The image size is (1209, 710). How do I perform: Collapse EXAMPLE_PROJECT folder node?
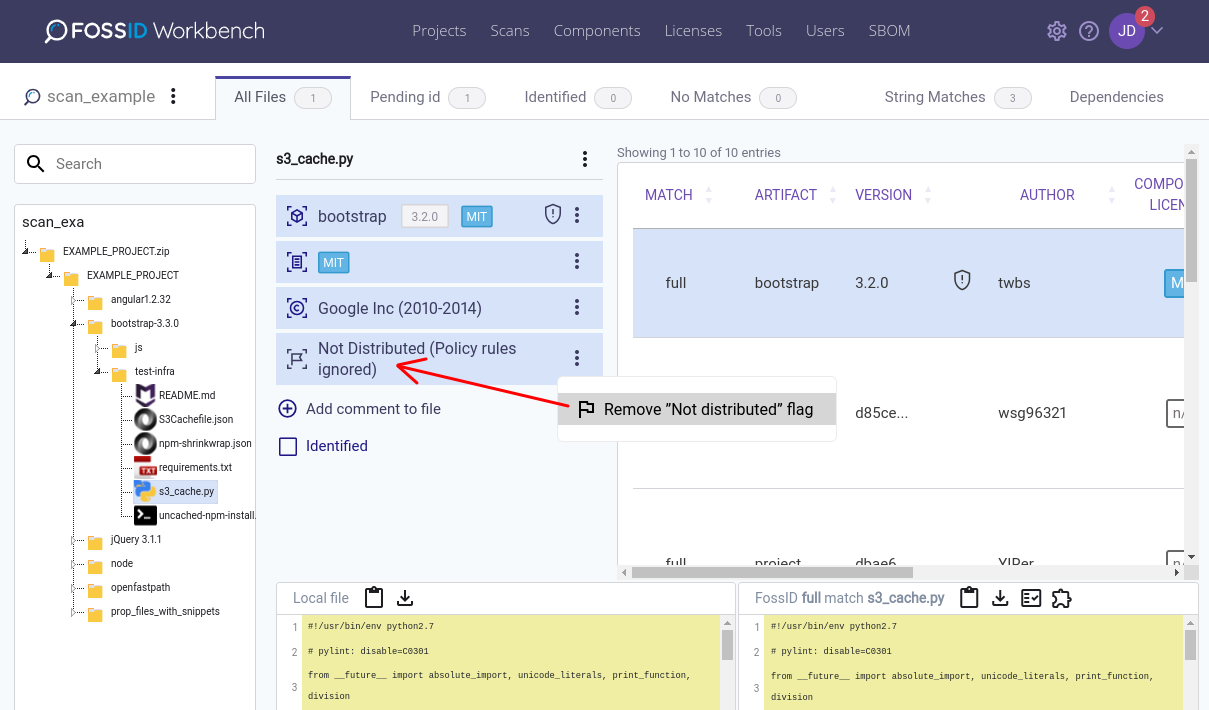pos(49,275)
